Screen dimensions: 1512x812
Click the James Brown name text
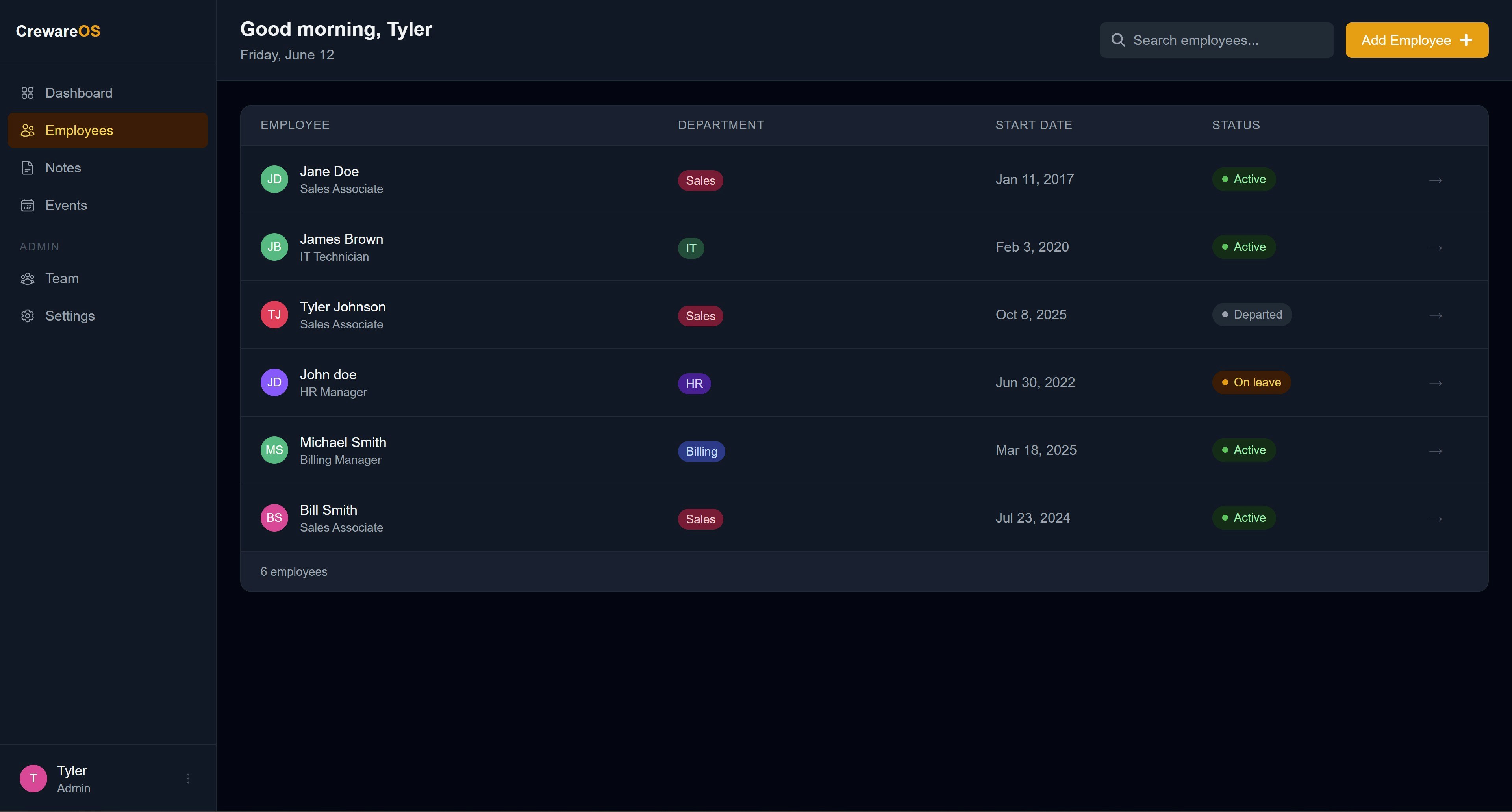[342, 239]
